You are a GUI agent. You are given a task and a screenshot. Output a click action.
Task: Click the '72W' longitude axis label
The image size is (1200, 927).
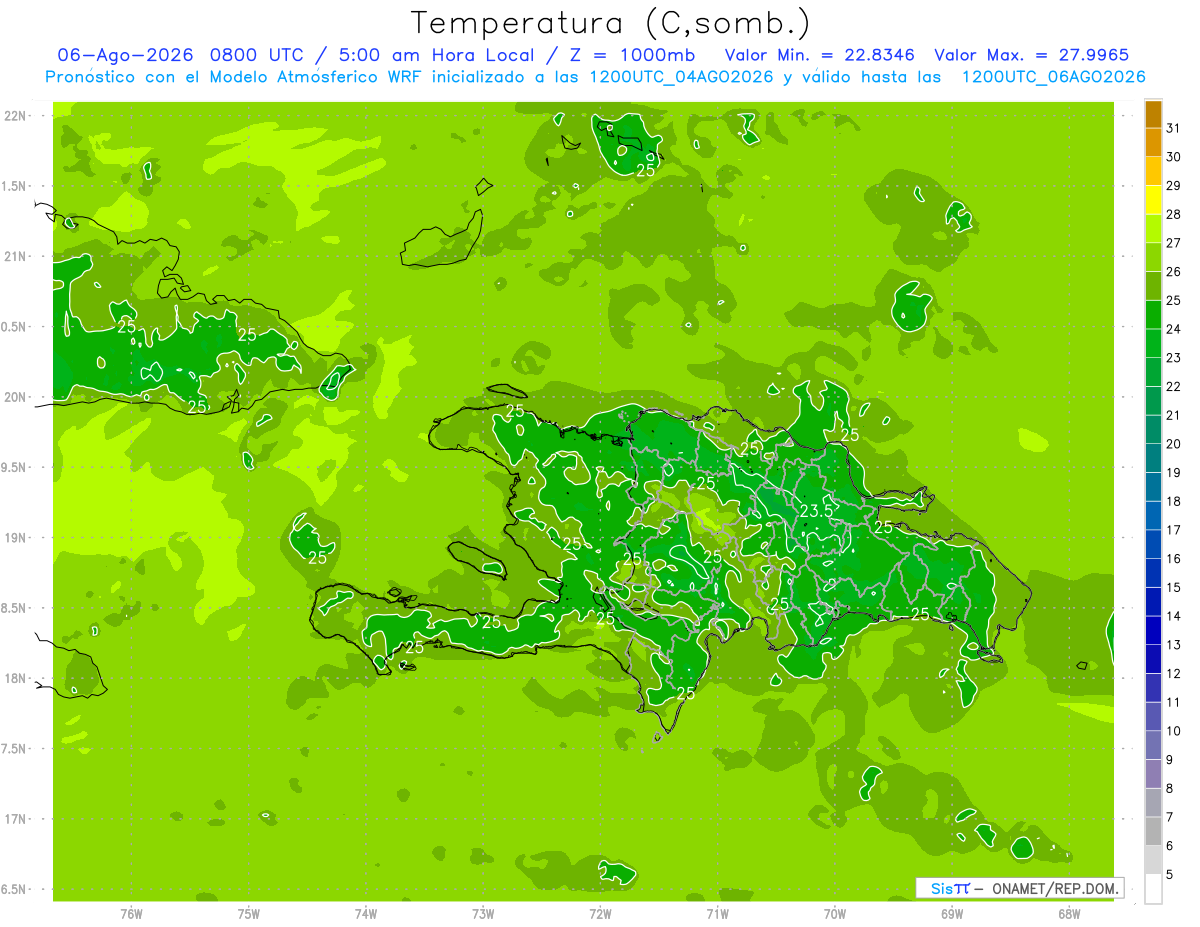click(601, 913)
